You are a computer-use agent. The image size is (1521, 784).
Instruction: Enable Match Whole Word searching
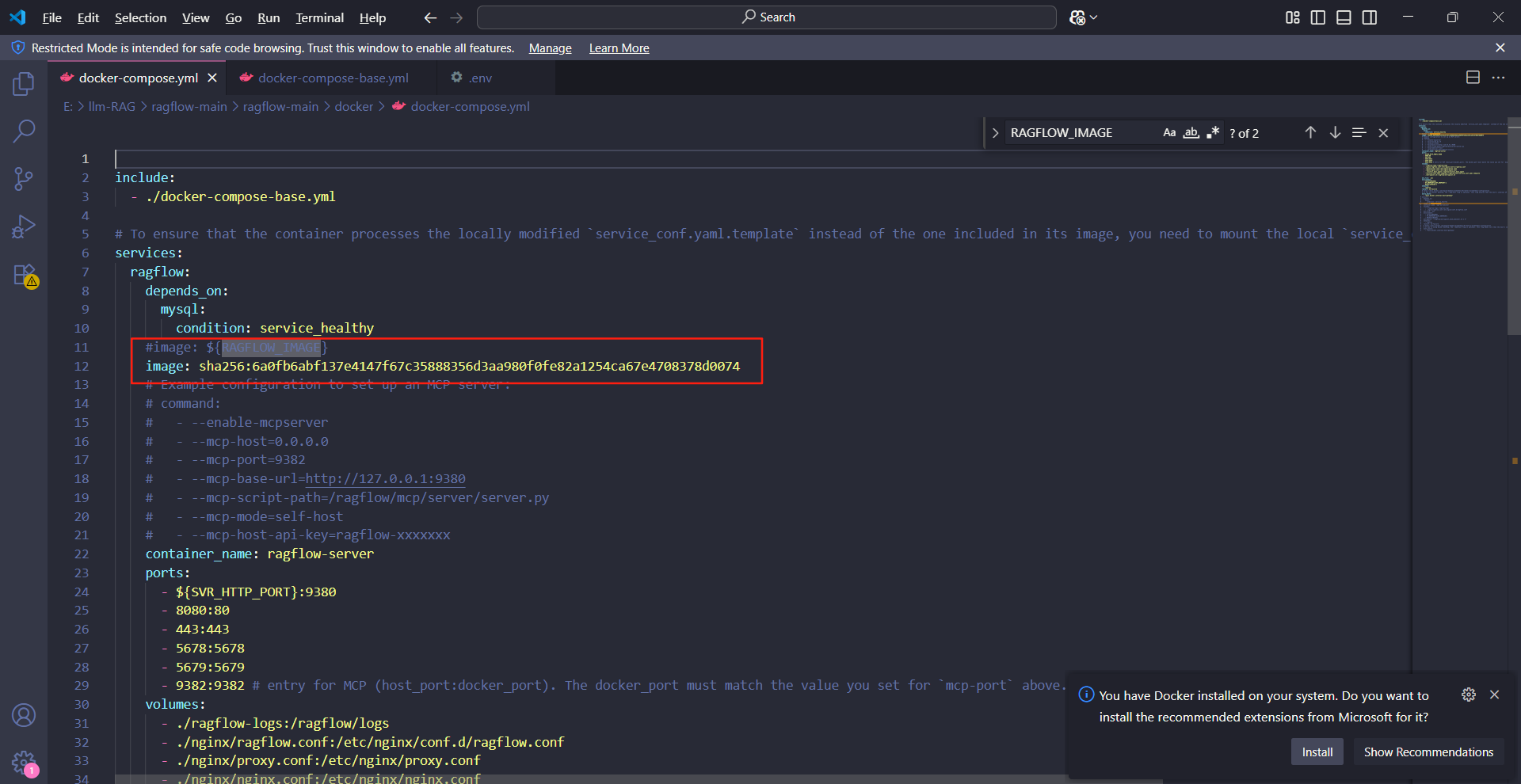coord(1191,132)
